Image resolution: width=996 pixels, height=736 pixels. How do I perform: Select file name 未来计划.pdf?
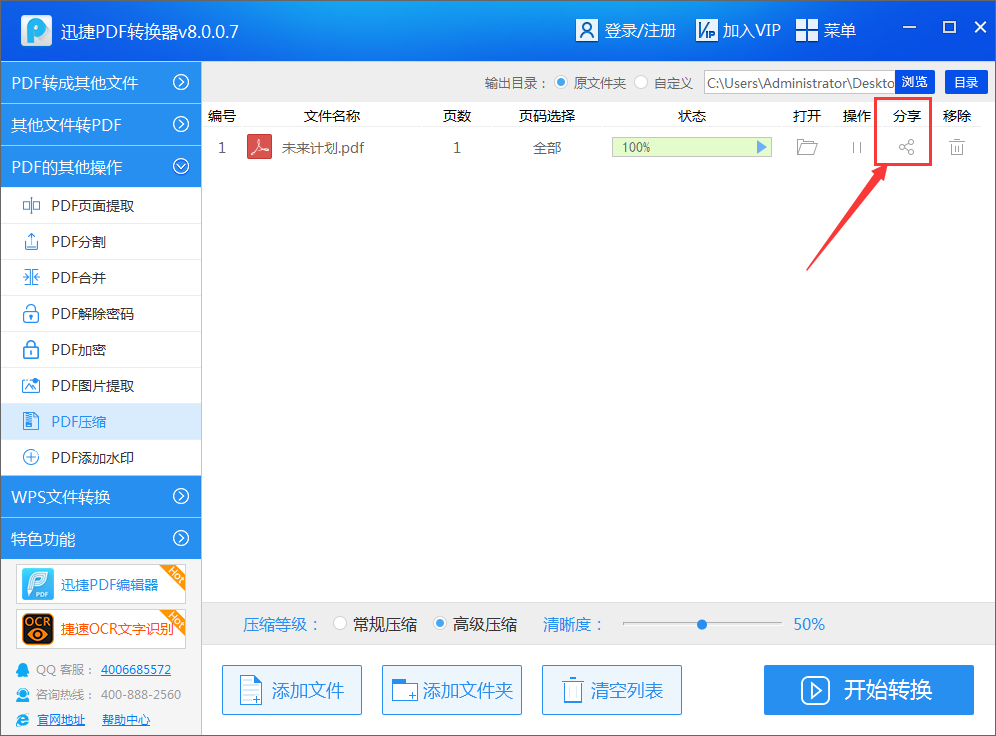[x=323, y=148]
